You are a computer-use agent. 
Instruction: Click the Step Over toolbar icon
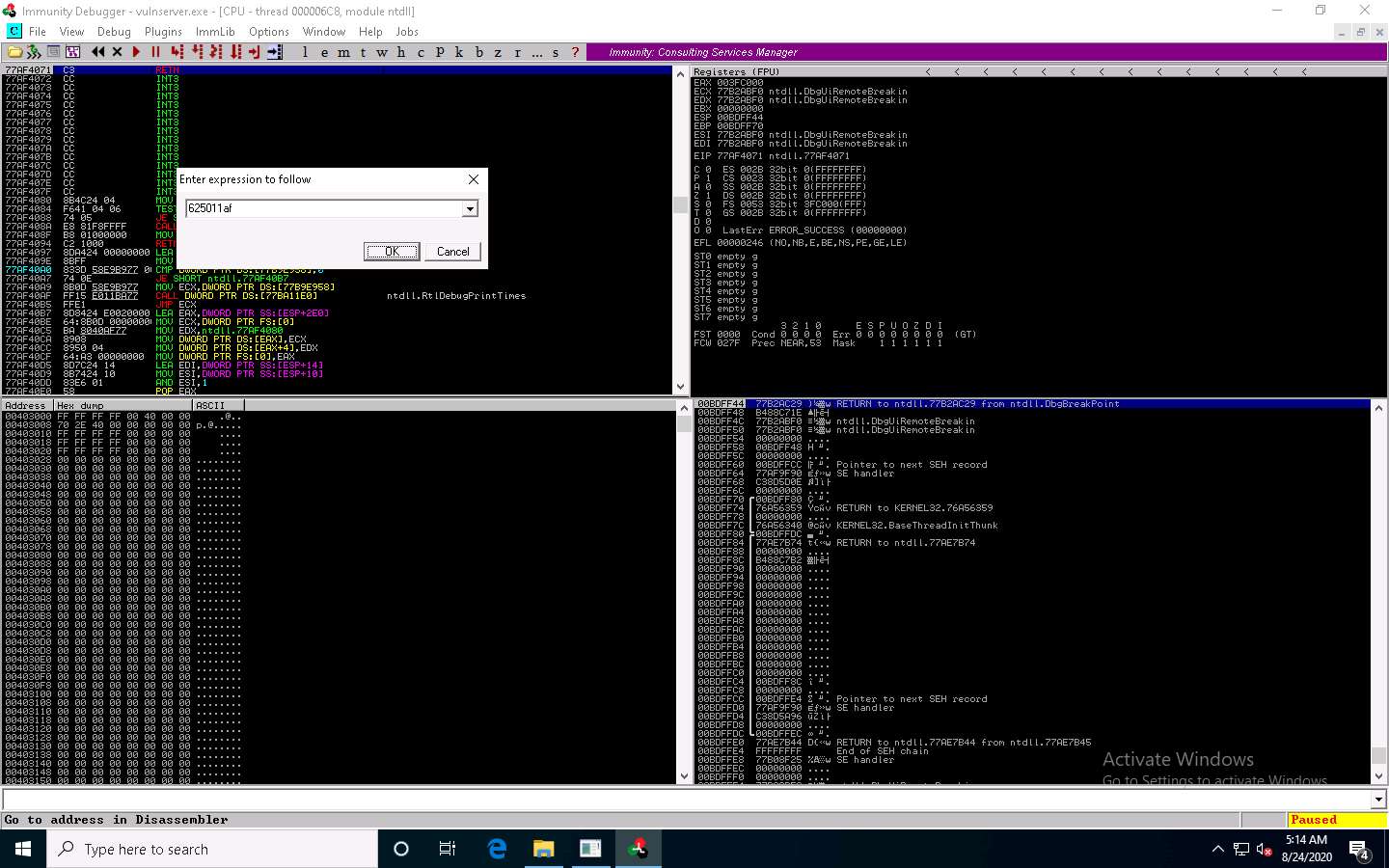click(x=197, y=52)
